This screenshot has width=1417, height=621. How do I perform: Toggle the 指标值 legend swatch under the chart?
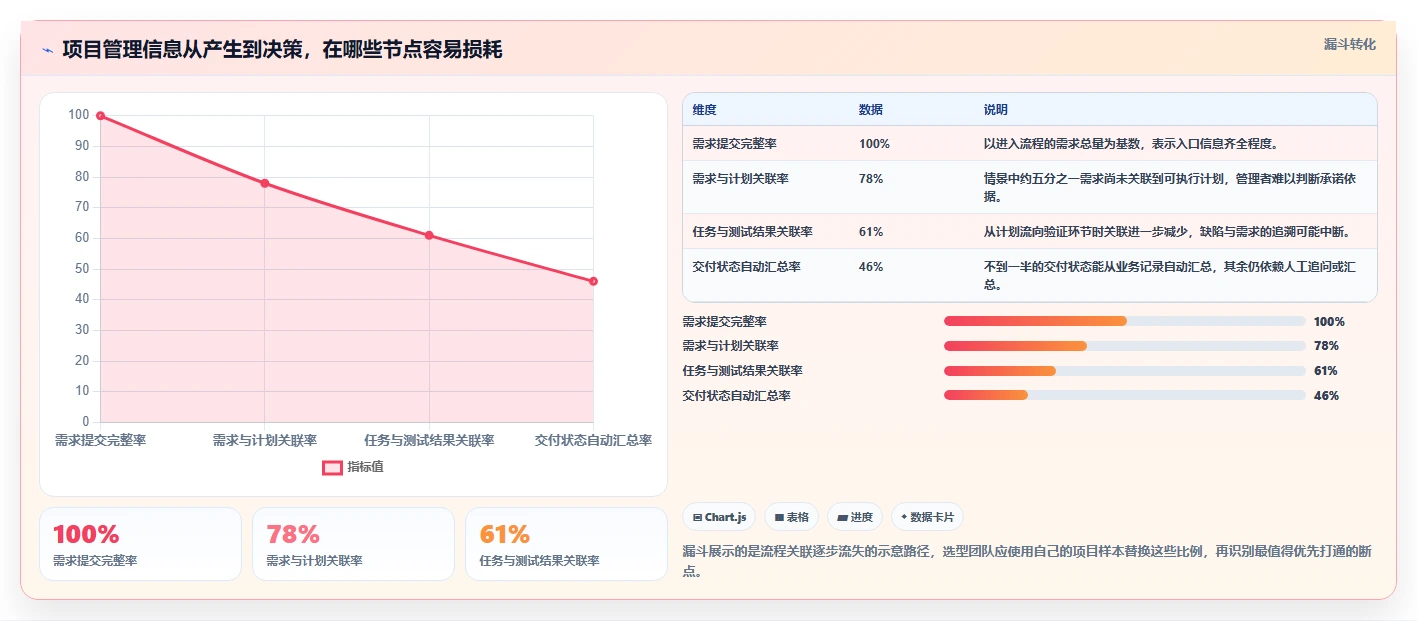332,467
